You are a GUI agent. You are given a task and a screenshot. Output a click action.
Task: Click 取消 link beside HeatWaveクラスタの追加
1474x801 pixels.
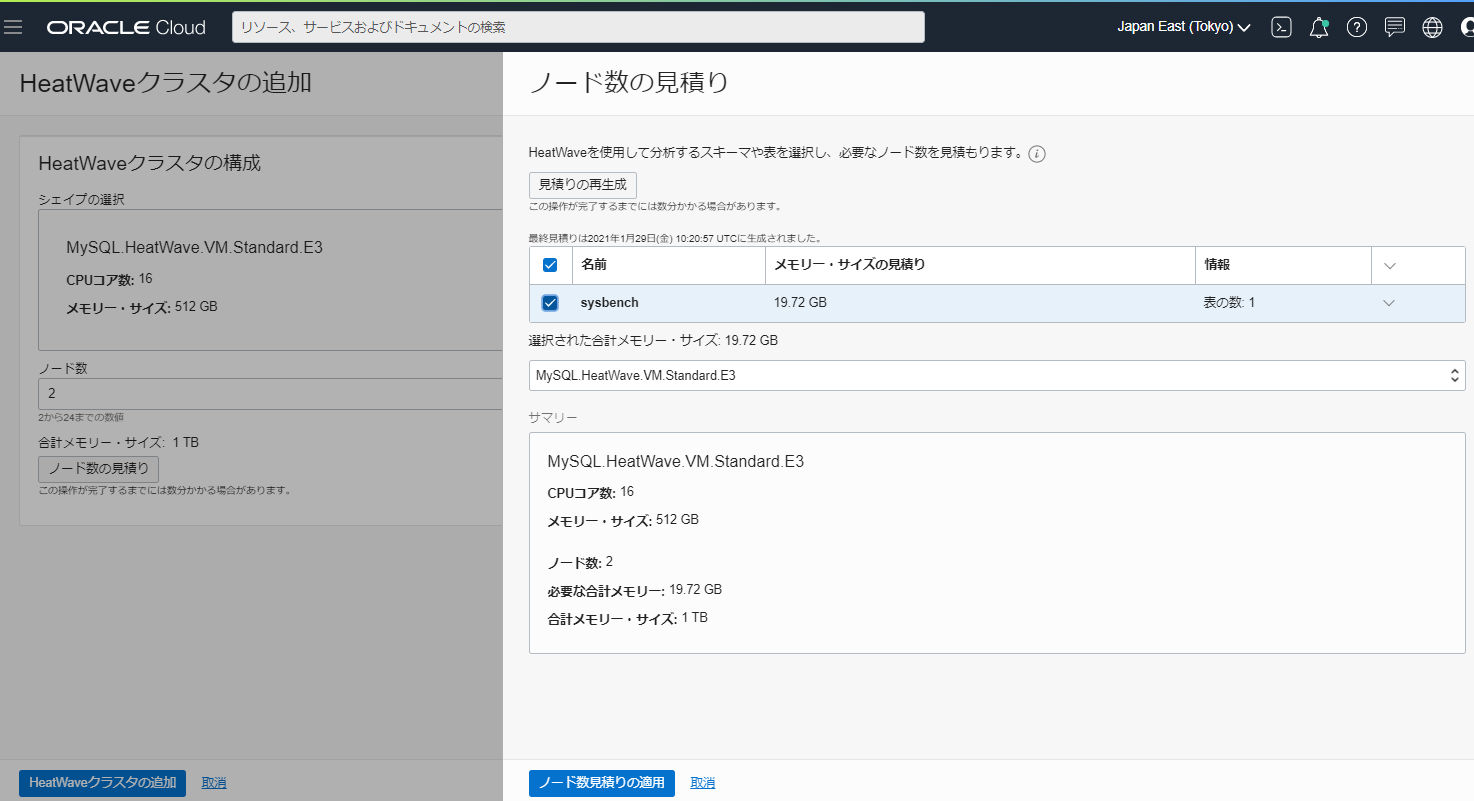point(214,783)
